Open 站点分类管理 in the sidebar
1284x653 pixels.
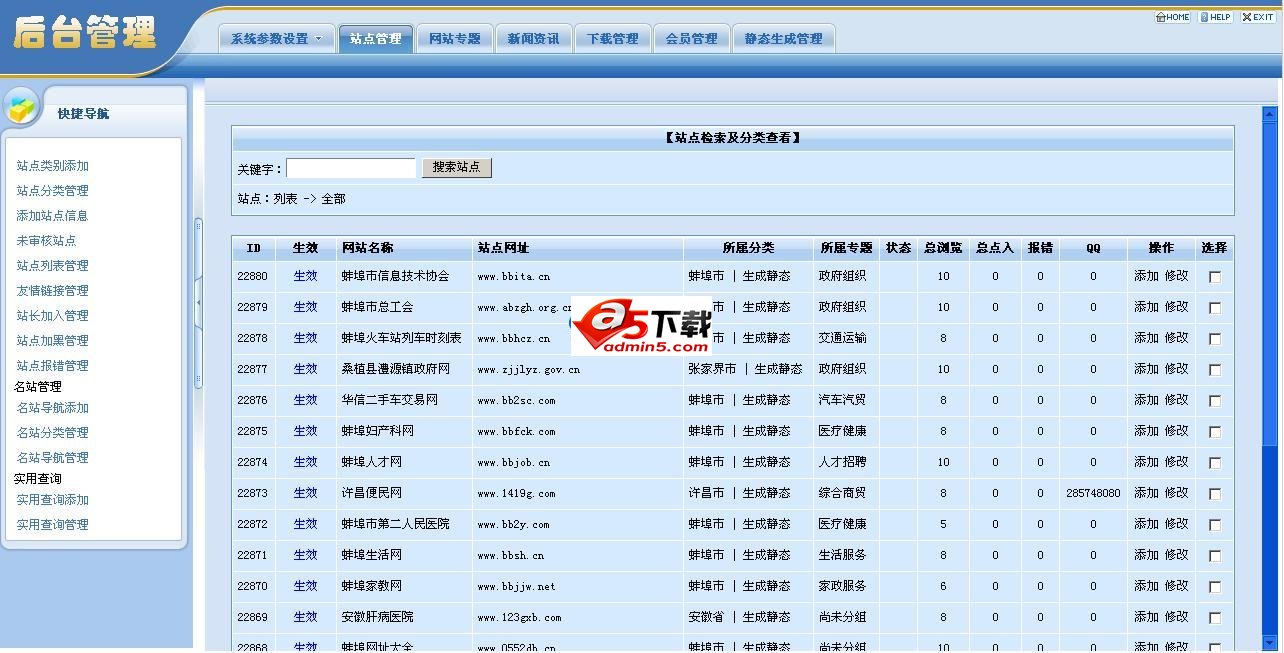(53, 191)
